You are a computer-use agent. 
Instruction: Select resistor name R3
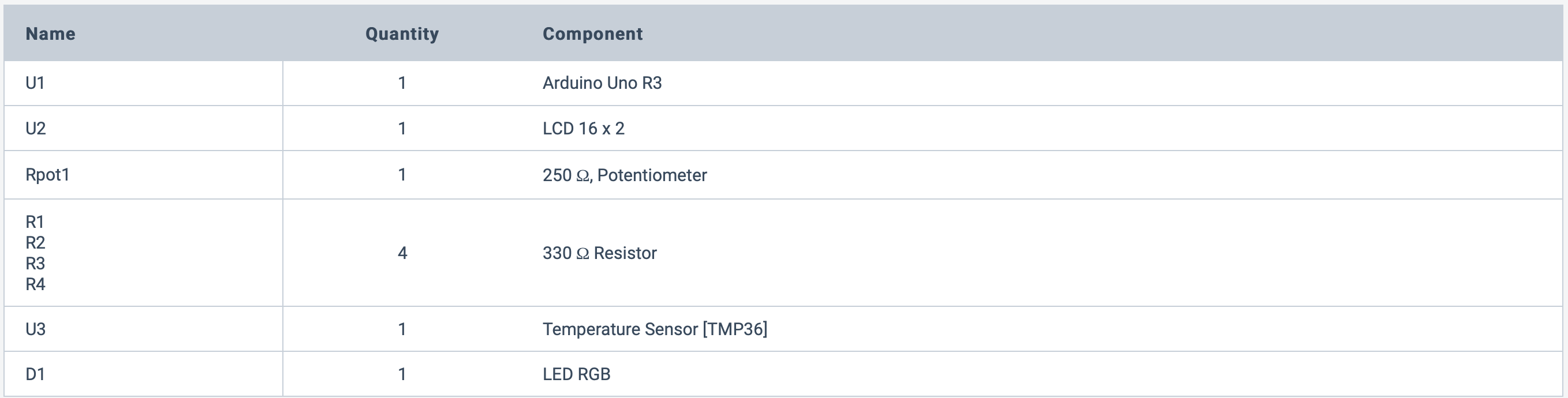[35, 264]
